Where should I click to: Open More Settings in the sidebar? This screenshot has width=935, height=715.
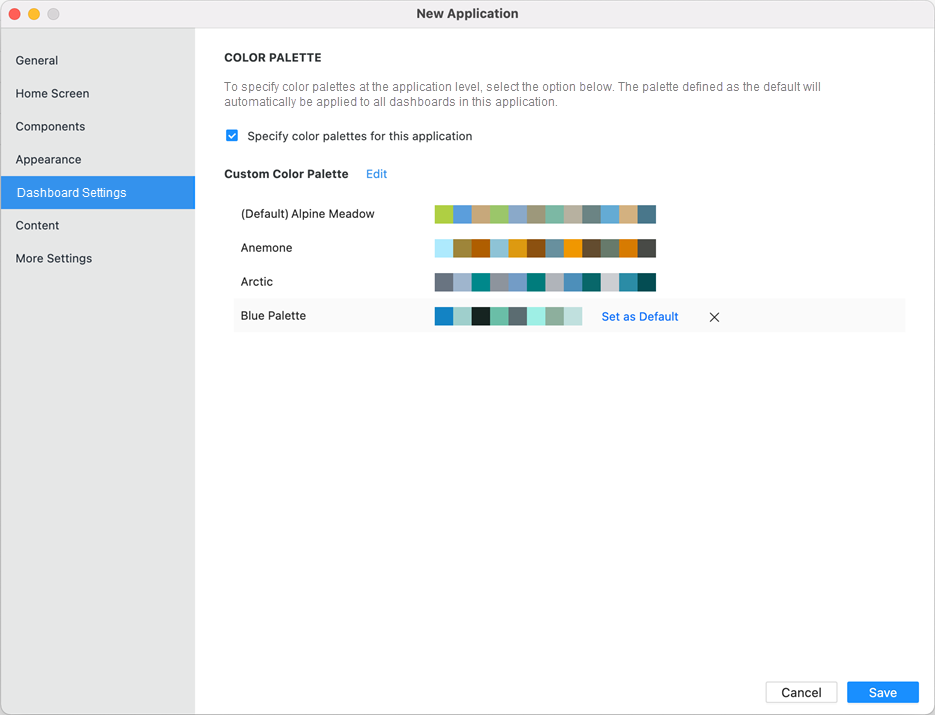tap(53, 259)
